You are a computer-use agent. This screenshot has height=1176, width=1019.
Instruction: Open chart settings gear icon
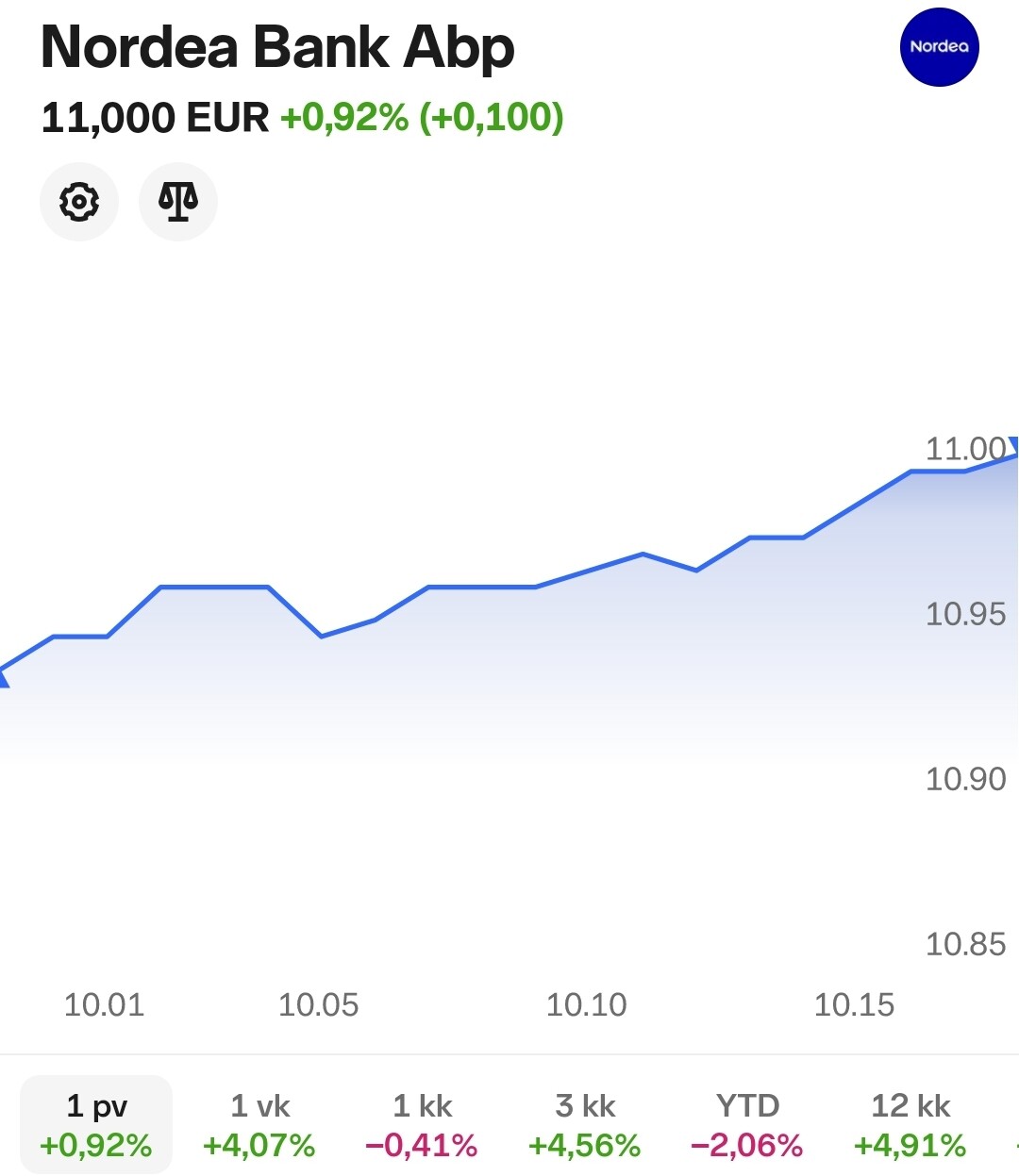79,202
